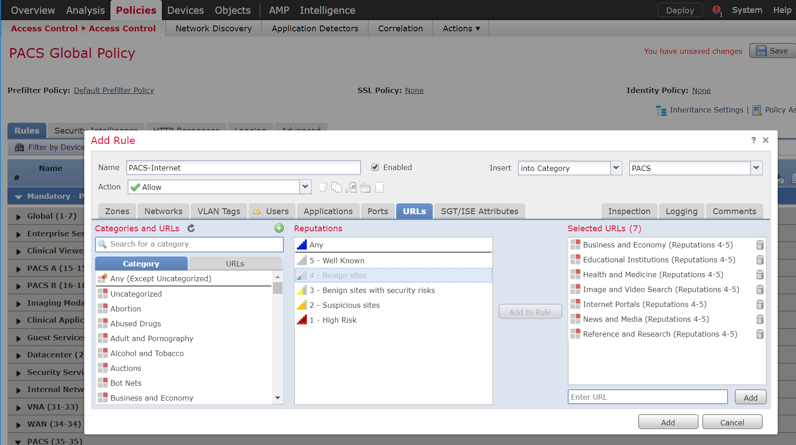Remove Health and Medicine from Selected URLs
Image resolution: width=796 pixels, height=445 pixels.
[760, 275]
